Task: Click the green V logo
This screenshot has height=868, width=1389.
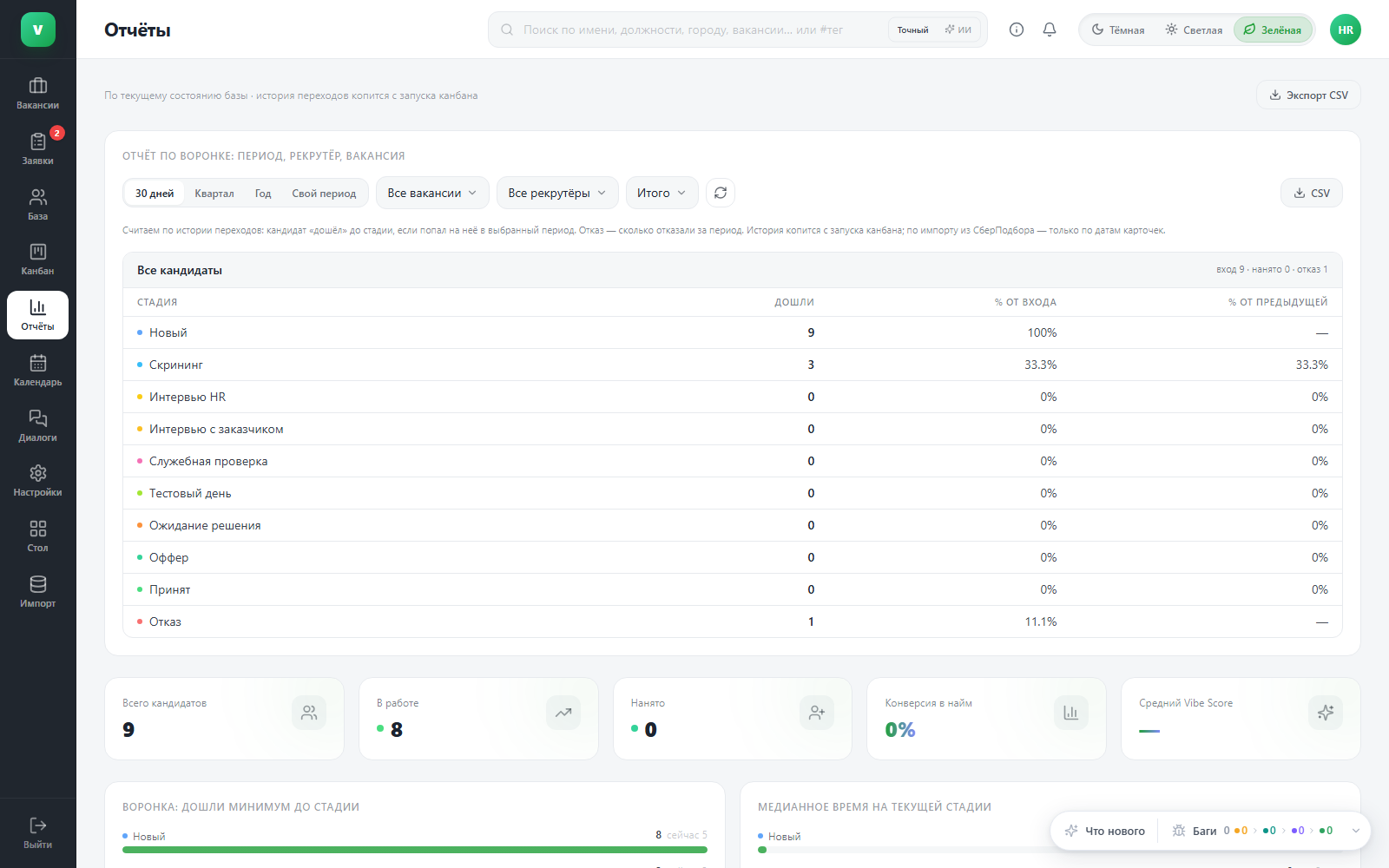Action: pos(38,30)
